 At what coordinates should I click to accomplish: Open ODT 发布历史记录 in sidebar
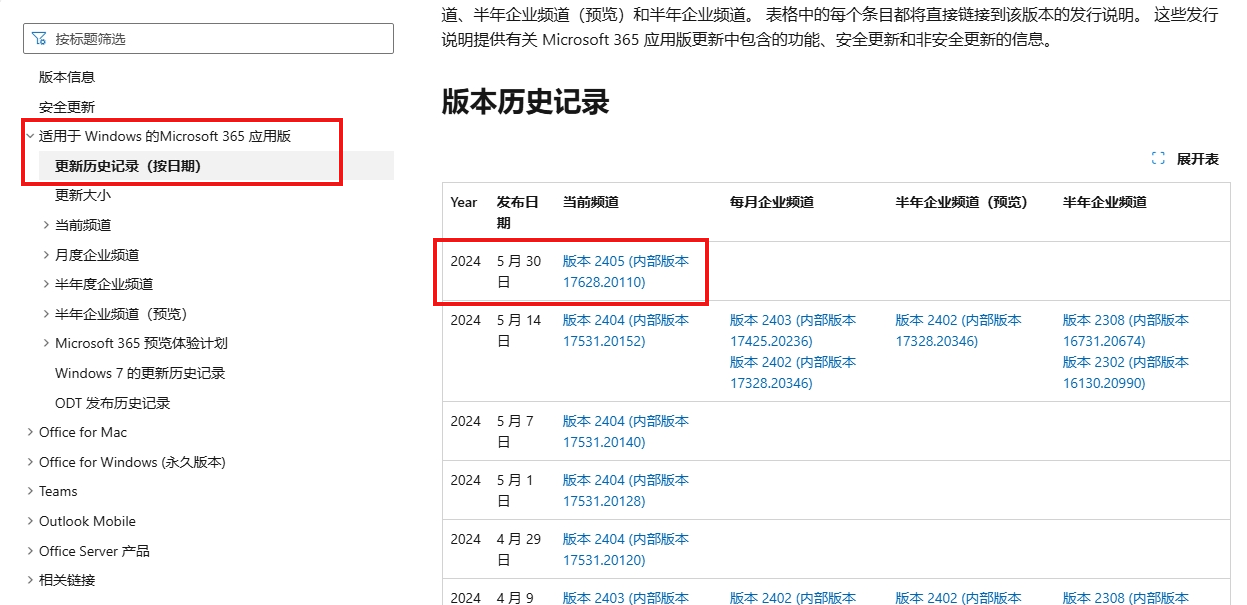[x=113, y=403]
